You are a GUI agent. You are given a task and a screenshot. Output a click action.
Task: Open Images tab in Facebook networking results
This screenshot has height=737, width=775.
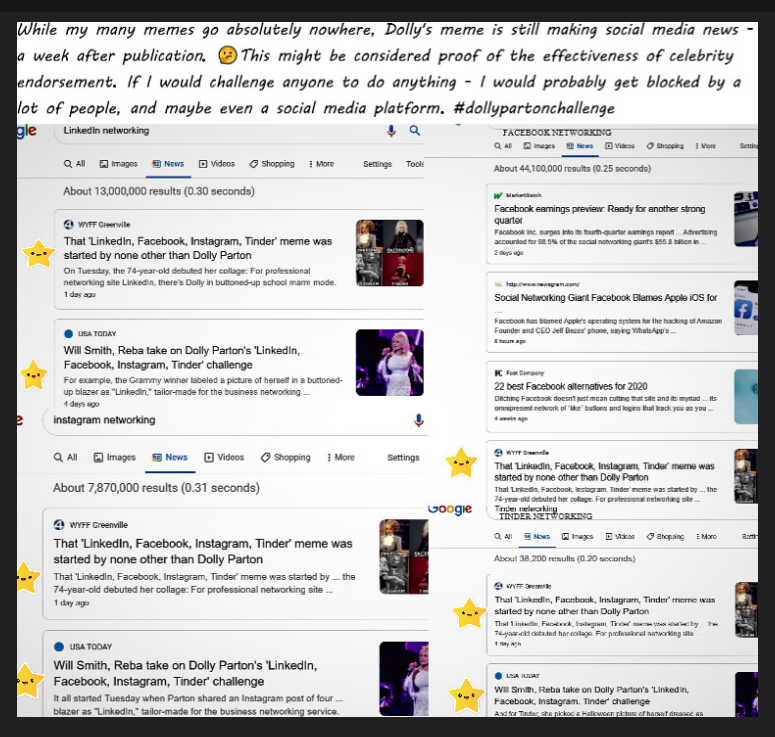(539, 146)
